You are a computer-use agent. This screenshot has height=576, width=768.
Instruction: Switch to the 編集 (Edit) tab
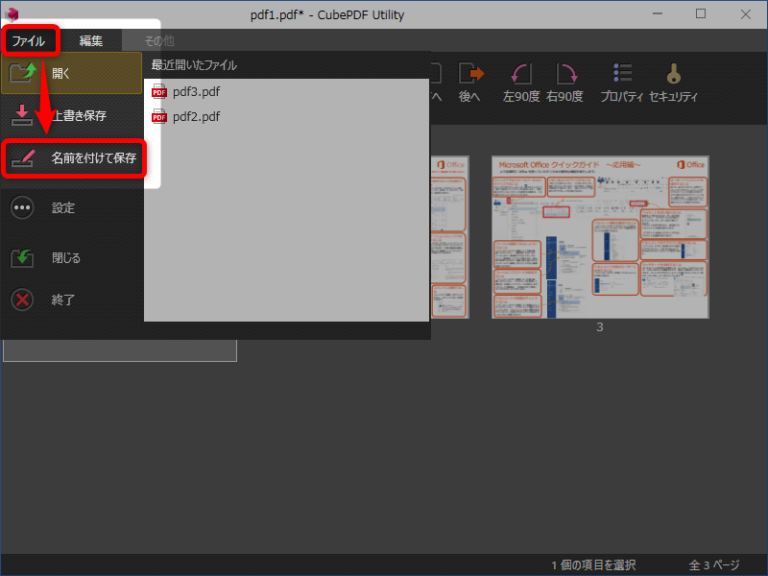click(91, 41)
